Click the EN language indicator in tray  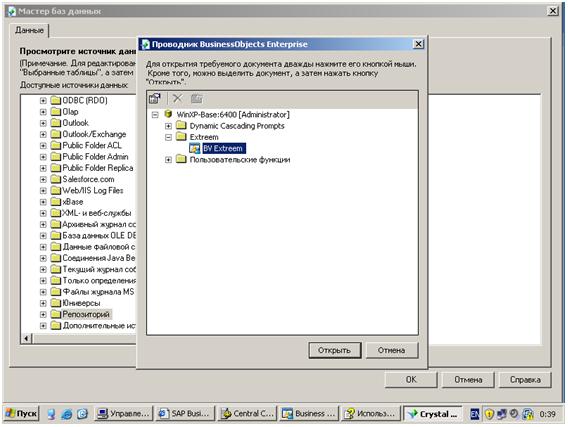[475, 414]
